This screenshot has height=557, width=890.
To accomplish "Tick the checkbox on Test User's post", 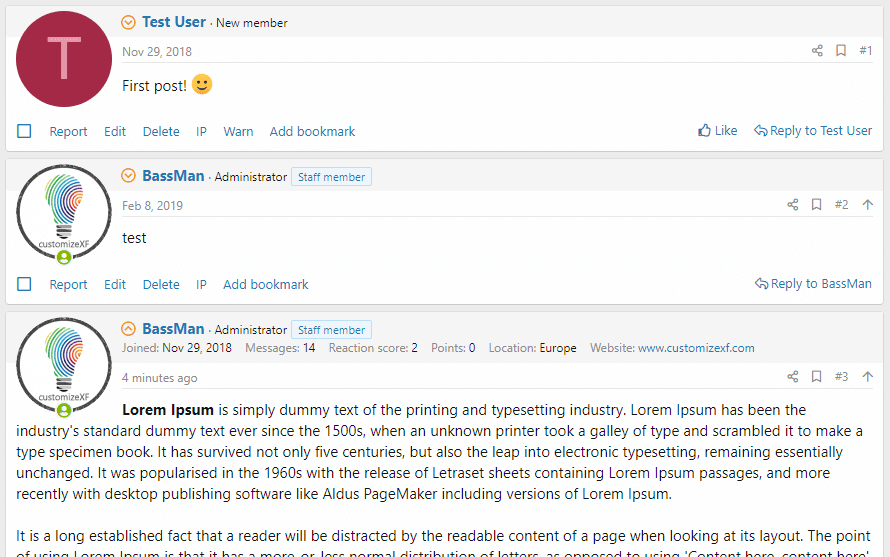I will (25, 131).
